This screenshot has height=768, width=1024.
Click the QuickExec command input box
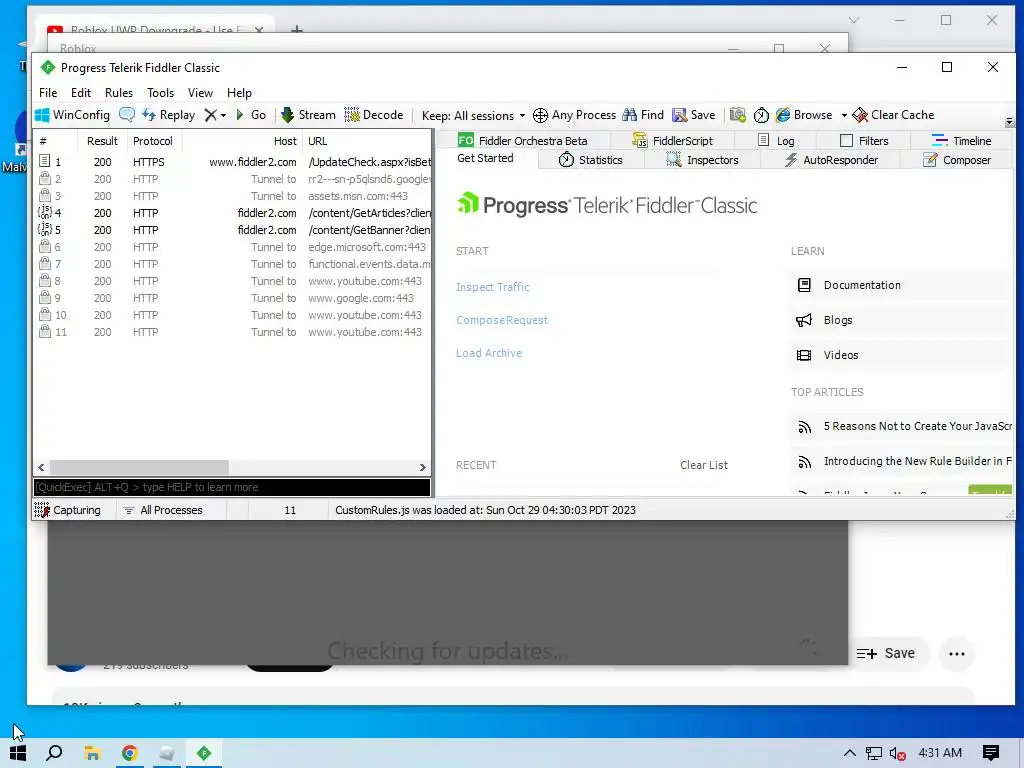click(232, 487)
